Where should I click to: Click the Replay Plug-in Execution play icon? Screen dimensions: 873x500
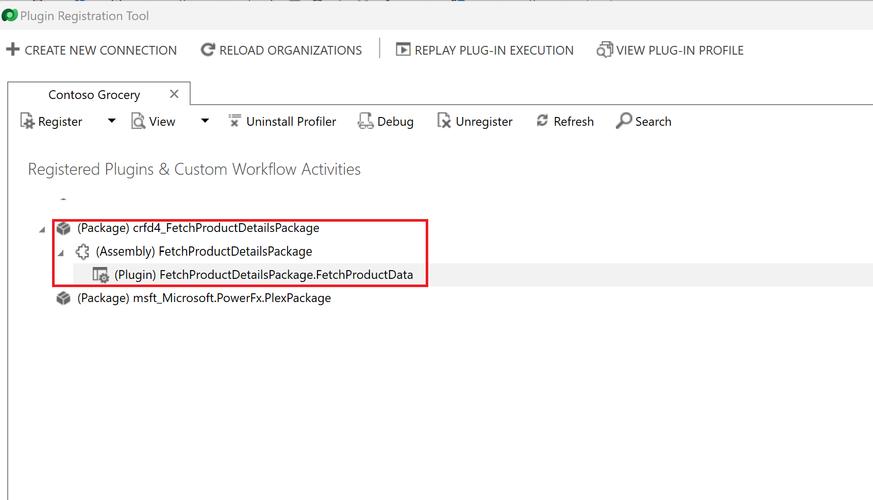pos(403,50)
